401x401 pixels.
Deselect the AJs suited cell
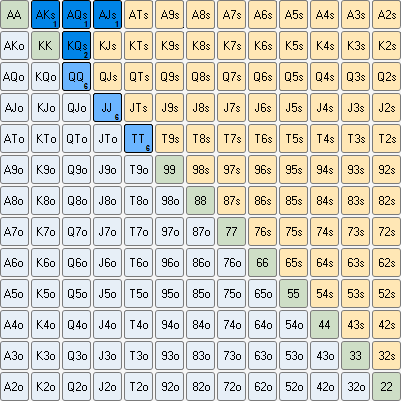(x=107, y=15)
